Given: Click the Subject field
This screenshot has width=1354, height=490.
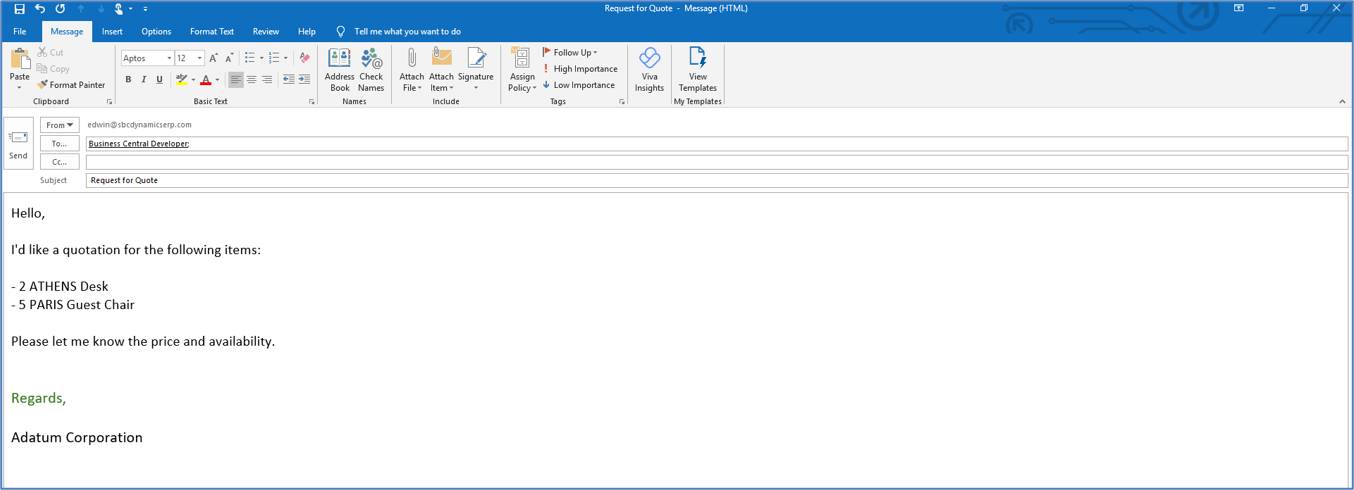Looking at the screenshot, I should point(716,181).
